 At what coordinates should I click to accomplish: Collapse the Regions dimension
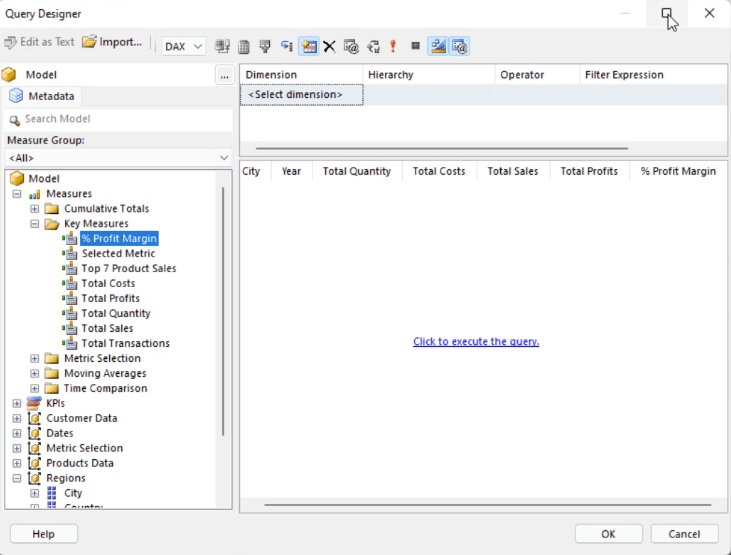(17, 478)
